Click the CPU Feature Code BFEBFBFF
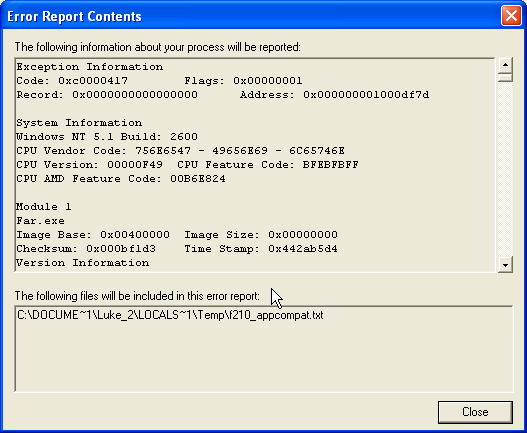 [331, 165]
